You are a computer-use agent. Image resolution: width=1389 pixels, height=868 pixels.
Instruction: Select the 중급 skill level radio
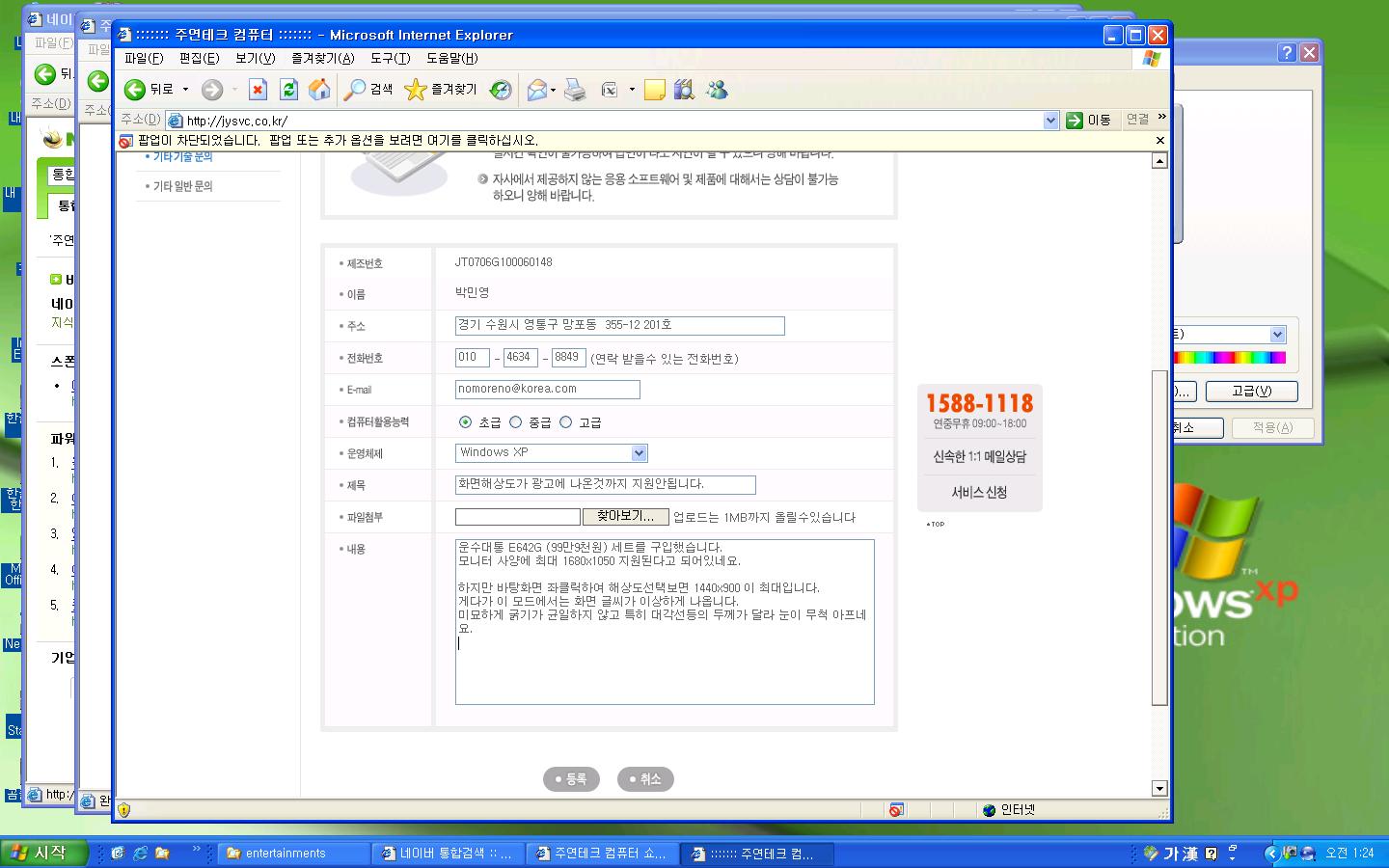pyautogui.click(x=516, y=421)
